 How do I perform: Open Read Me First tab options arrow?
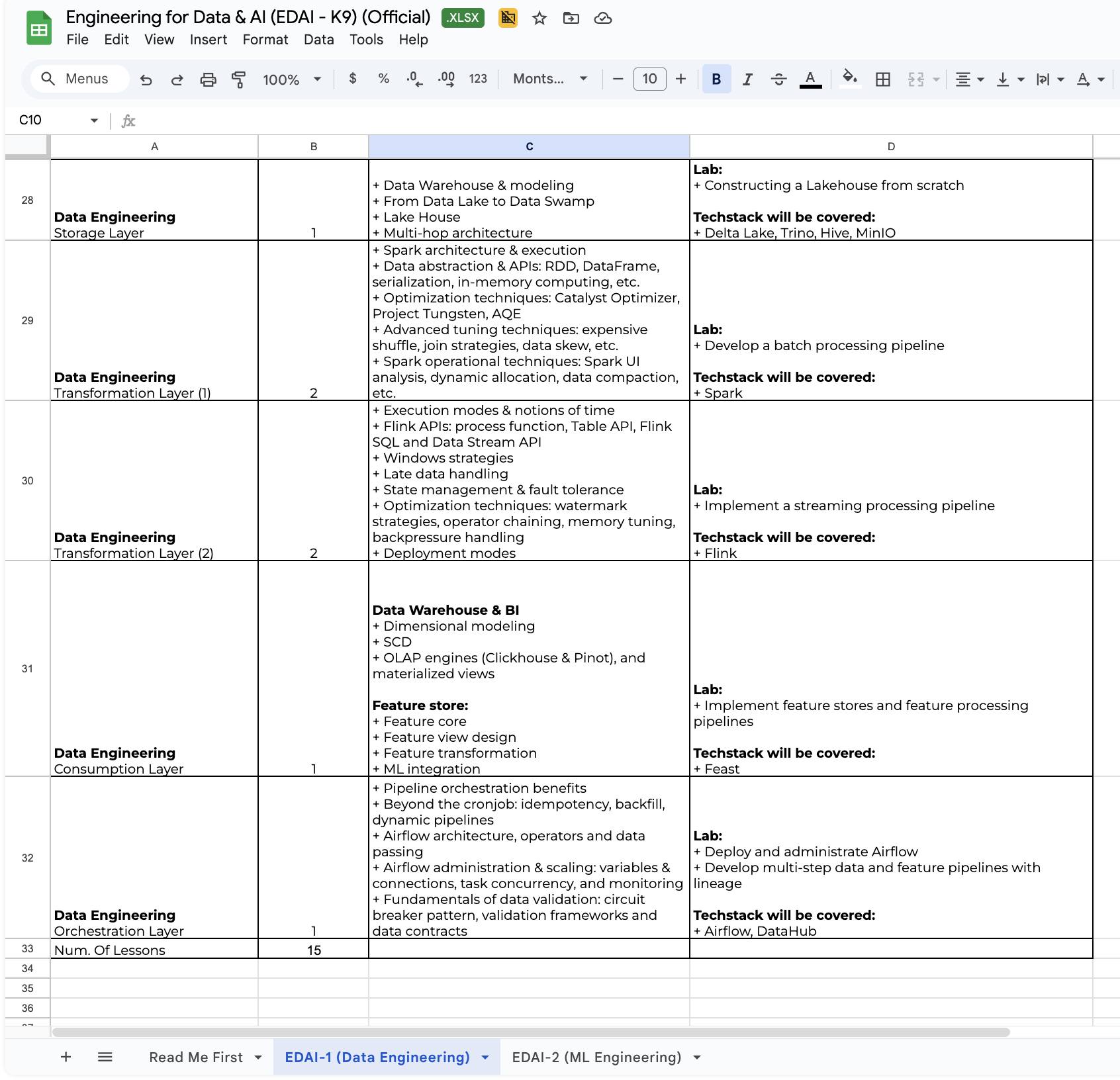pyautogui.click(x=258, y=1057)
